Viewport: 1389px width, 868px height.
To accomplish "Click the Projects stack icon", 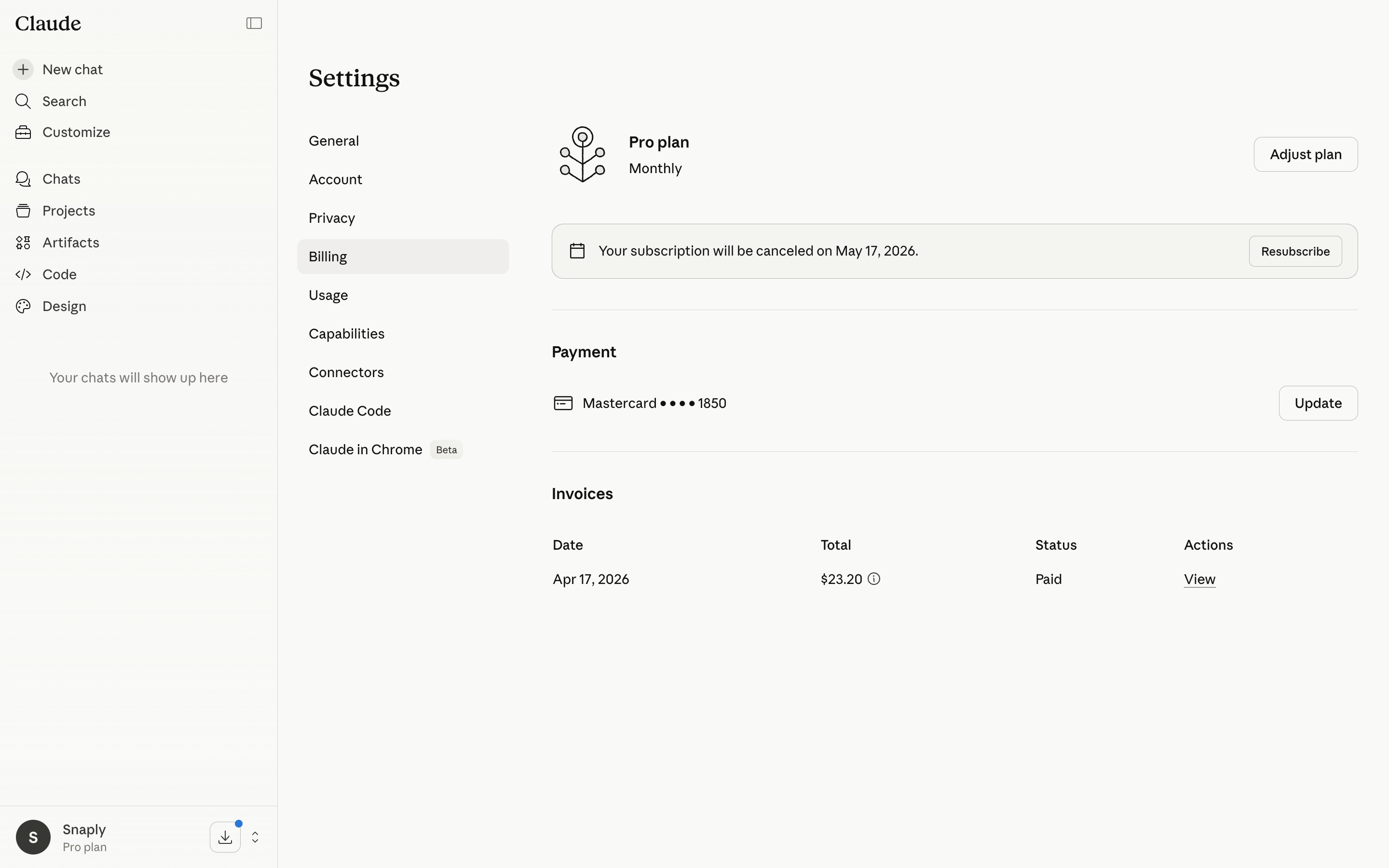I will click(23, 211).
